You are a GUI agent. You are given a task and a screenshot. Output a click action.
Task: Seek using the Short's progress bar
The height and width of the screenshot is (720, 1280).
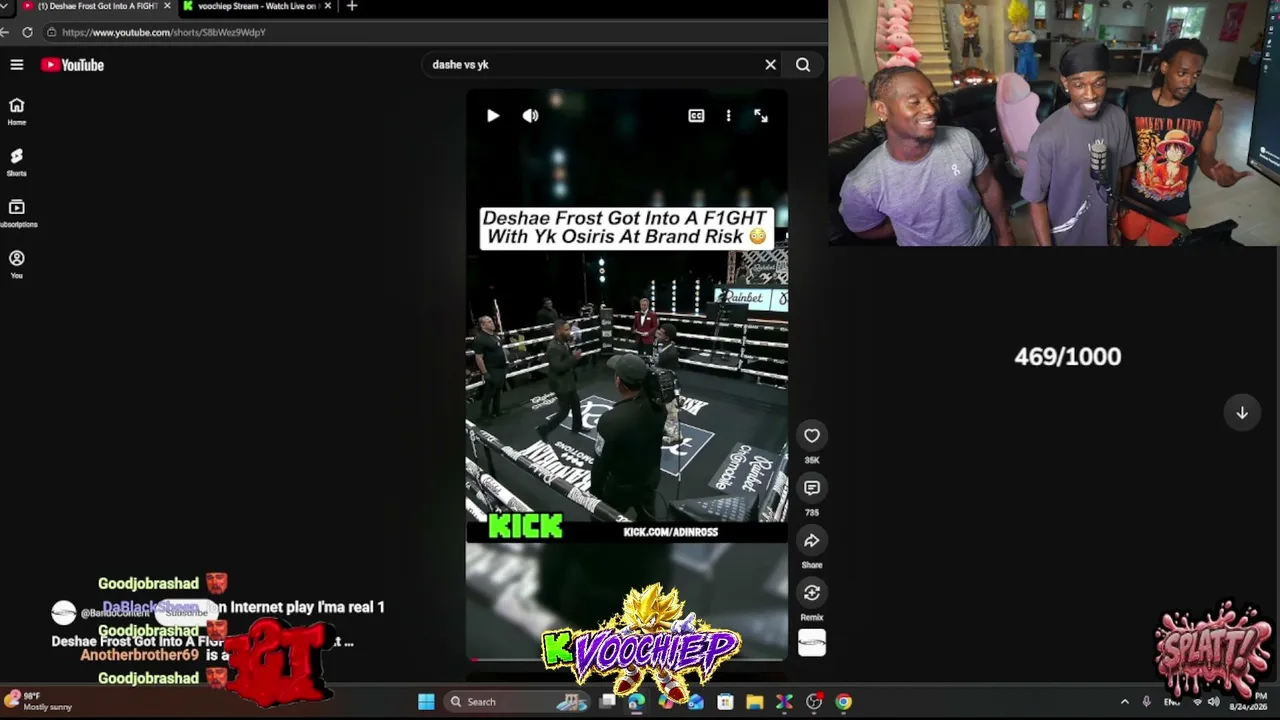point(627,659)
